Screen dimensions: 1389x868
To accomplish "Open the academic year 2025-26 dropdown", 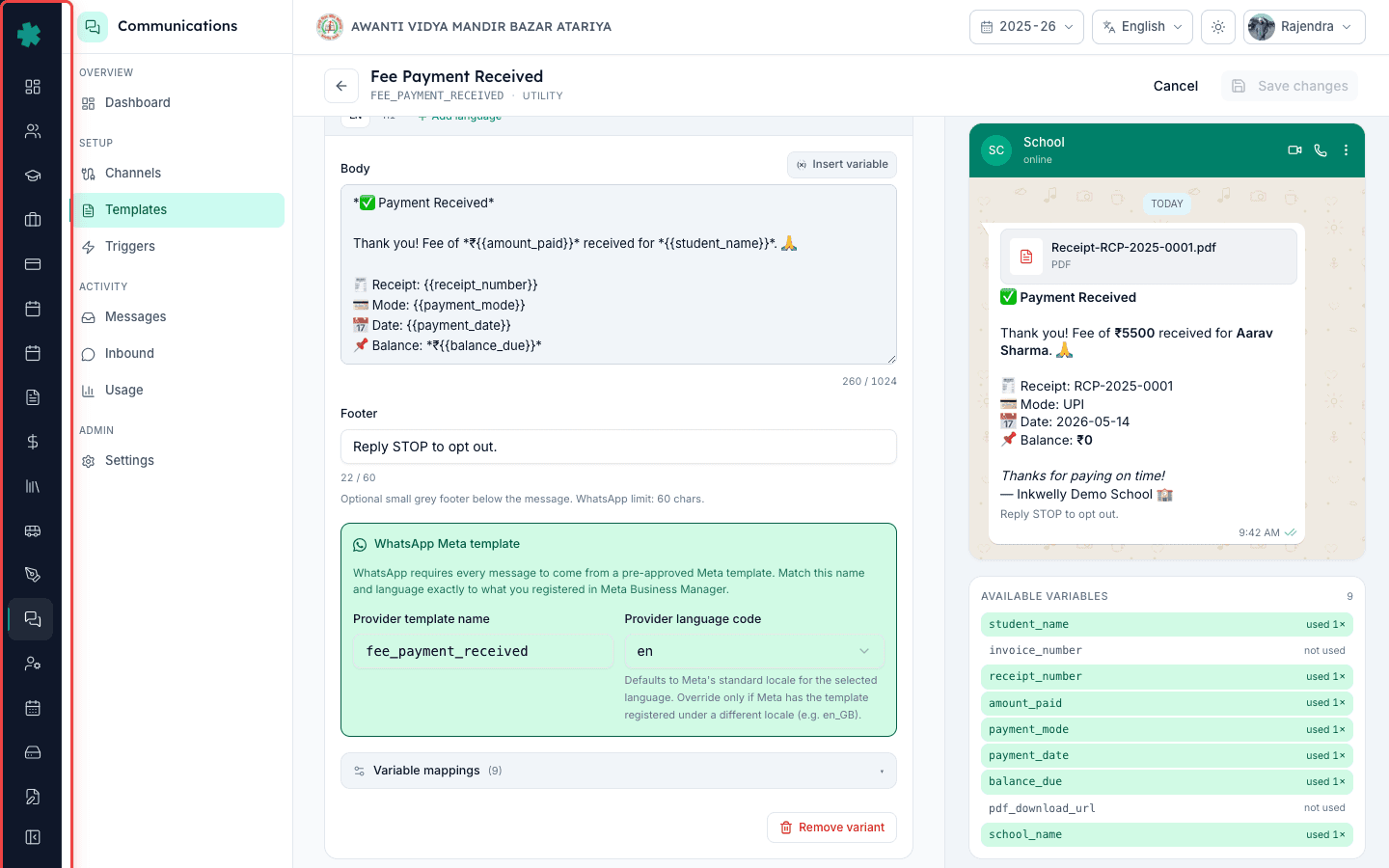I will click(x=1026, y=27).
